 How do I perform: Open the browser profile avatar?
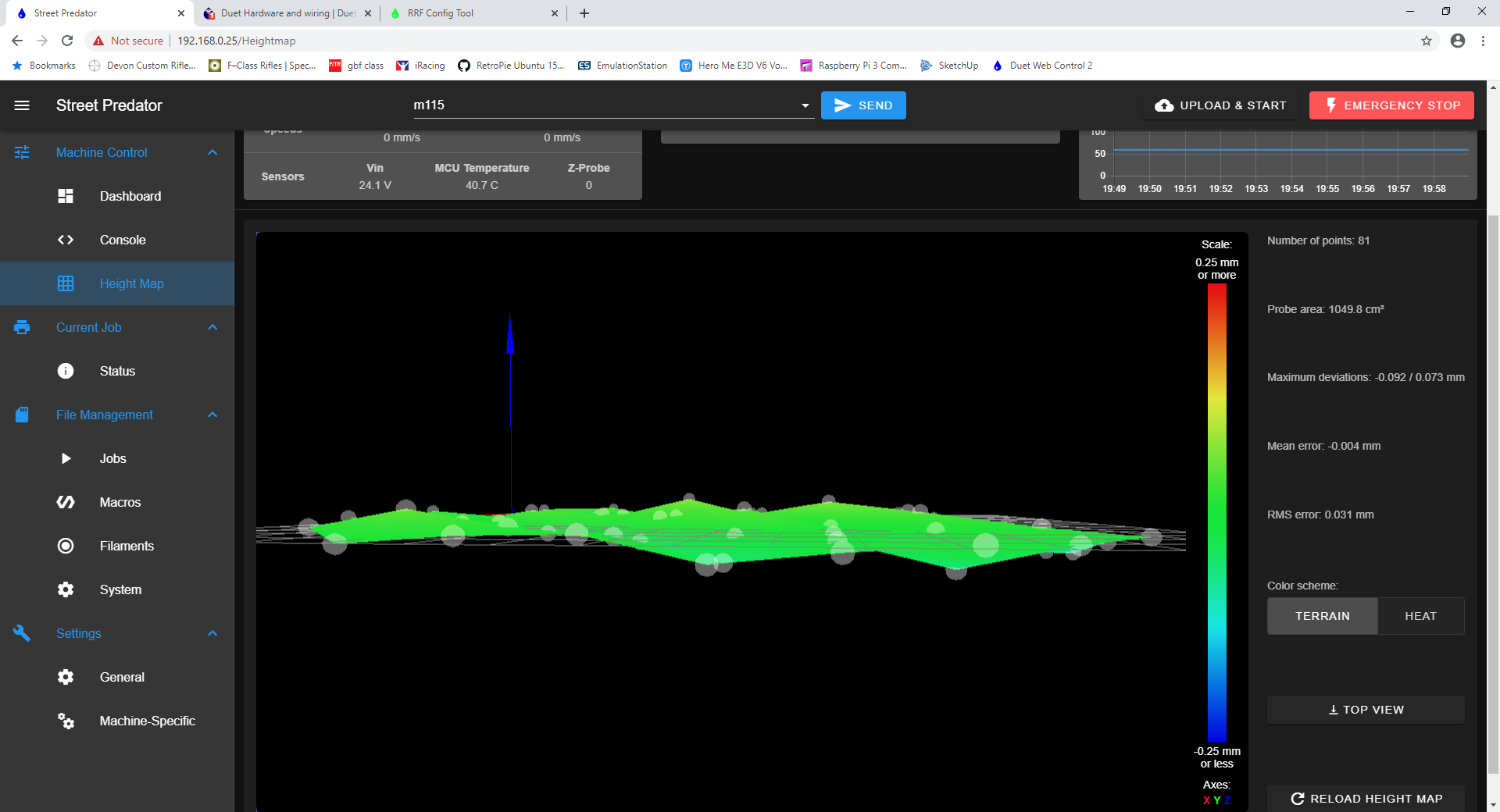[x=1458, y=41]
